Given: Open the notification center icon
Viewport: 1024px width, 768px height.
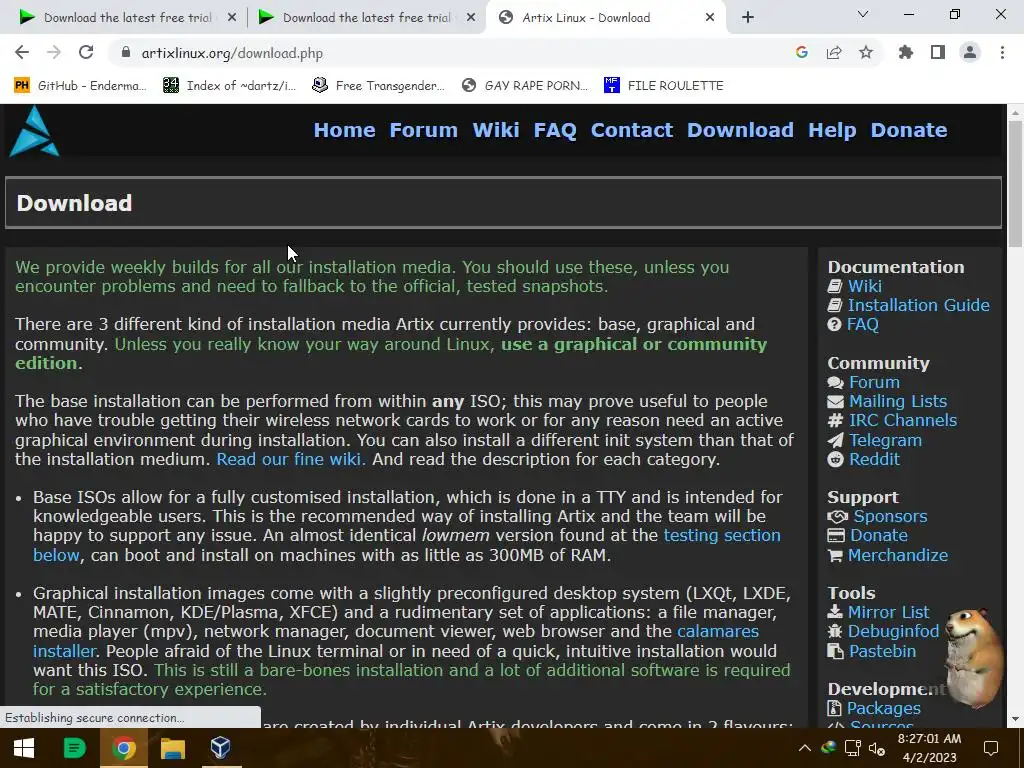Looking at the screenshot, I should pos(991,748).
